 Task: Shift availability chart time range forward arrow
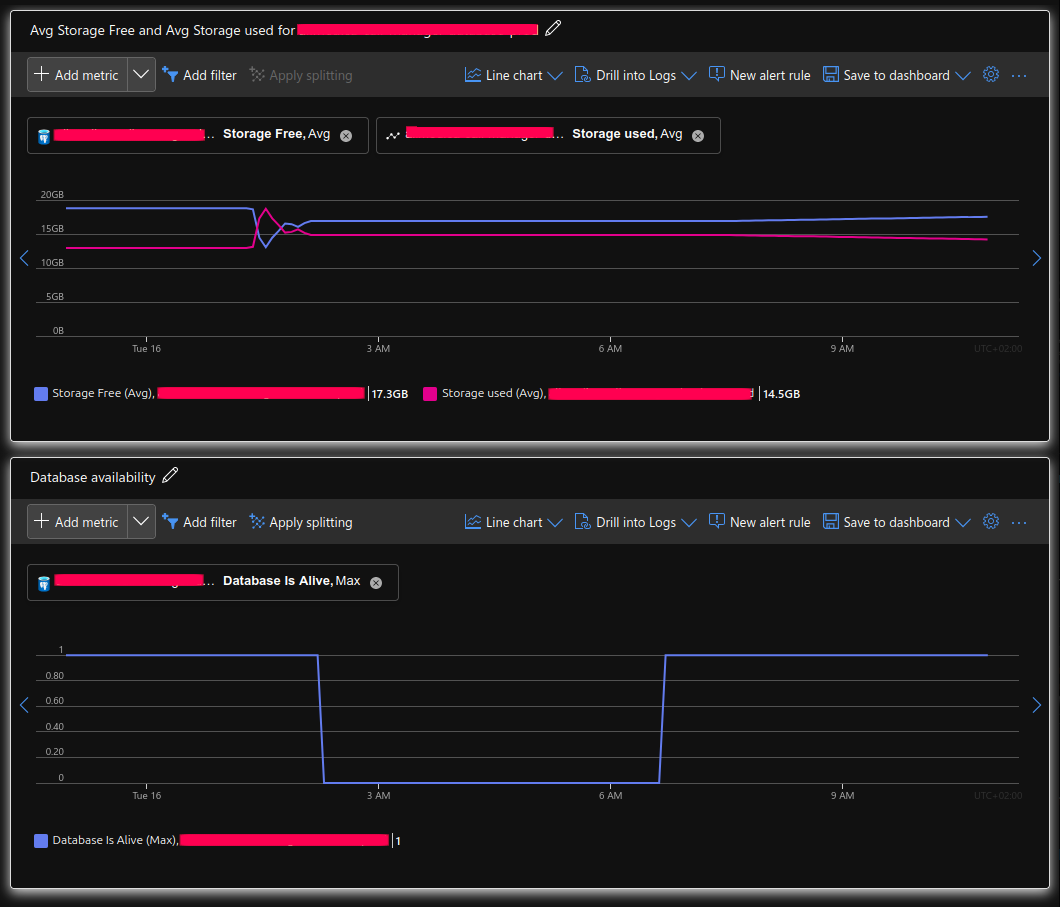pos(1036,705)
